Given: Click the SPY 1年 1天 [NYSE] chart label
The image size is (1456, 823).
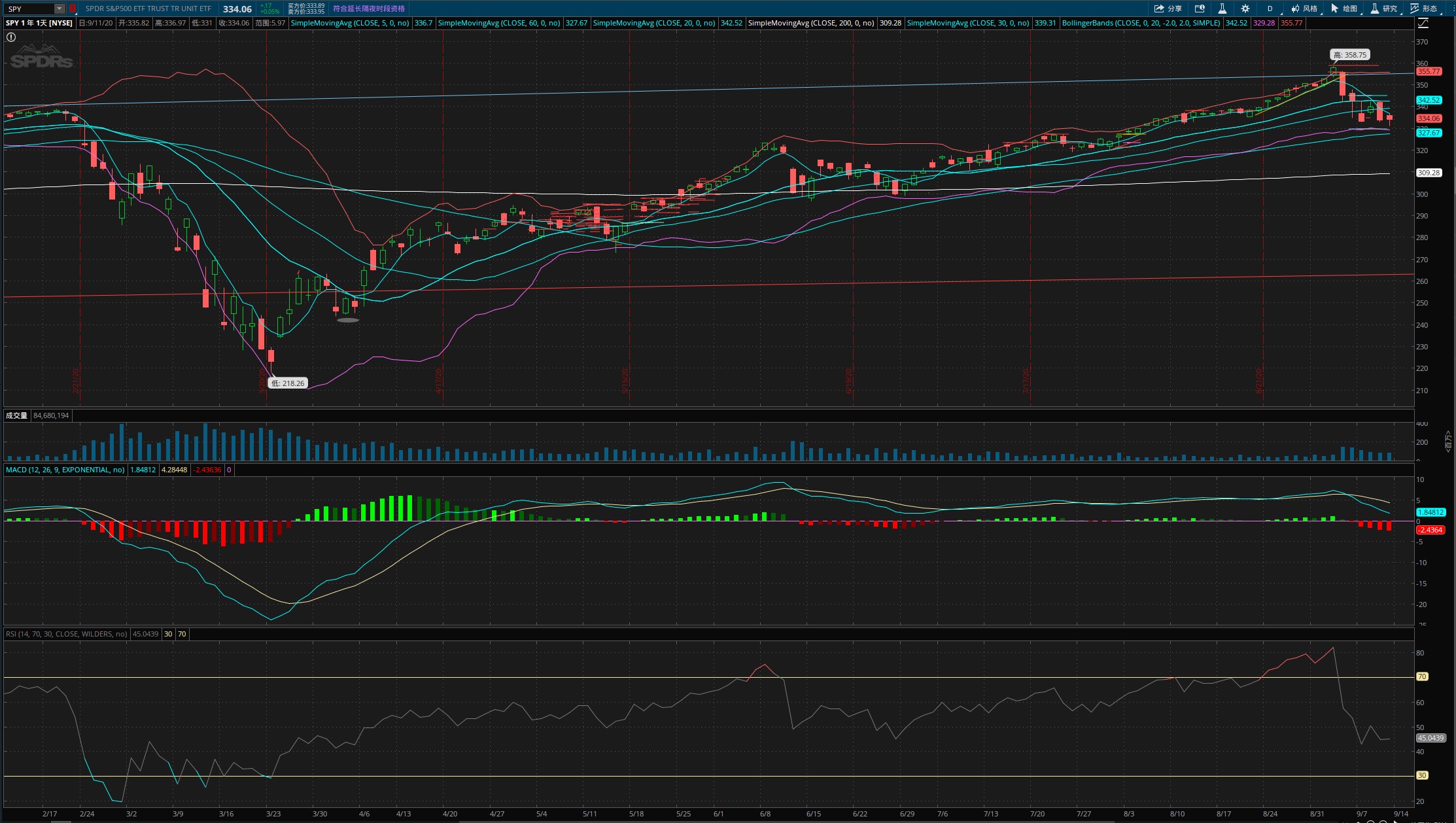Looking at the screenshot, I should (39, 23).
